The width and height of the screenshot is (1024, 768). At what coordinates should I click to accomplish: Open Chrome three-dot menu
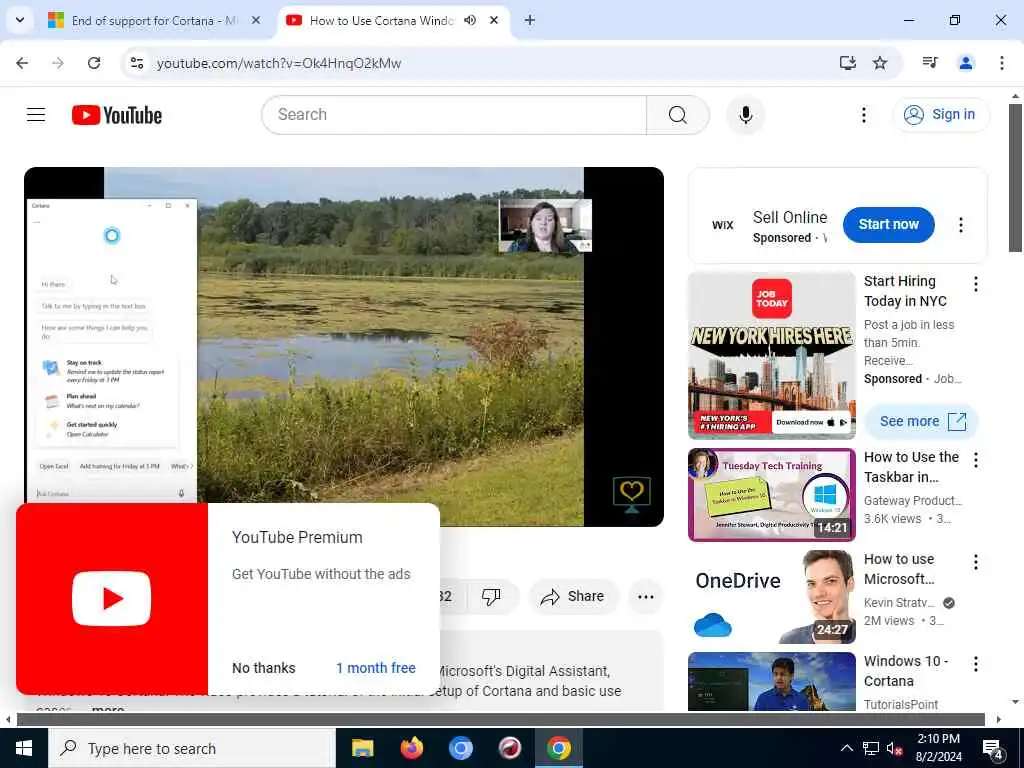pos(1001,63)
